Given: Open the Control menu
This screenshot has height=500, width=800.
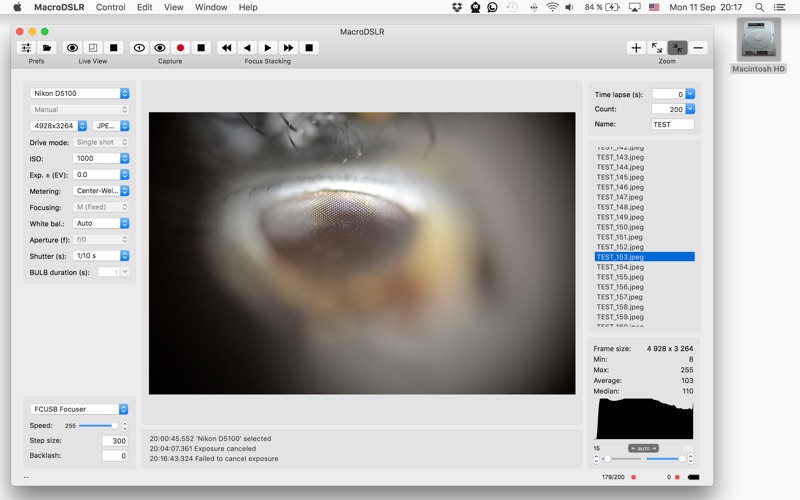Looking at the screenshot, I should coord(111,7).
